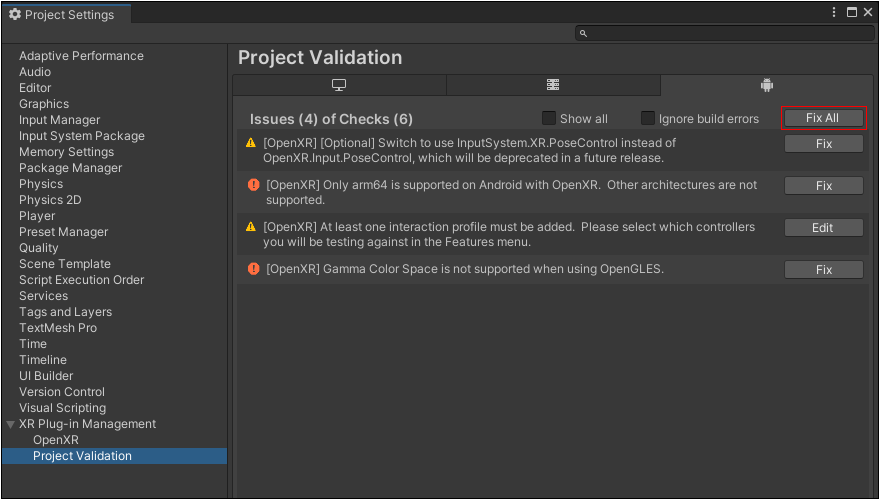Click the error icon for Gamma Color Space
This screenshot has height=500, width=880.
point(254,269)
